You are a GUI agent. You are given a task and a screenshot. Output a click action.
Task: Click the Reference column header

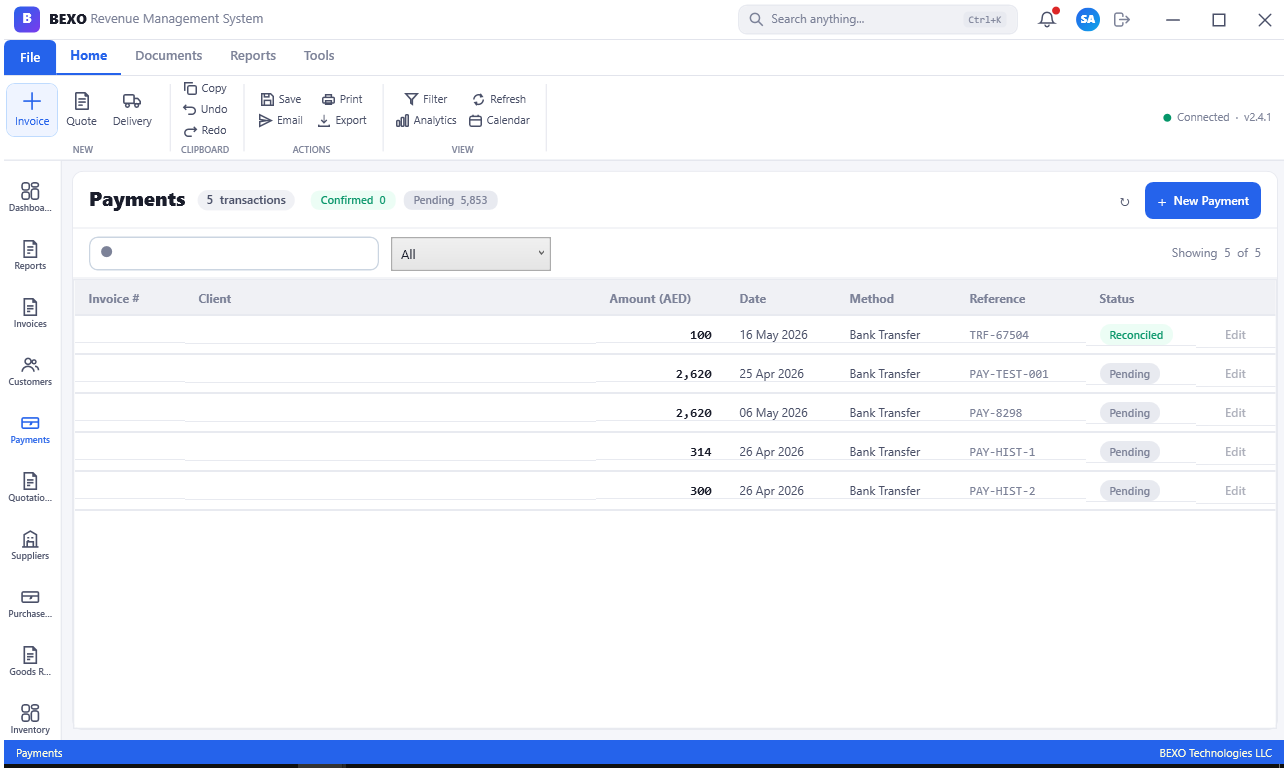click(997, 299)
